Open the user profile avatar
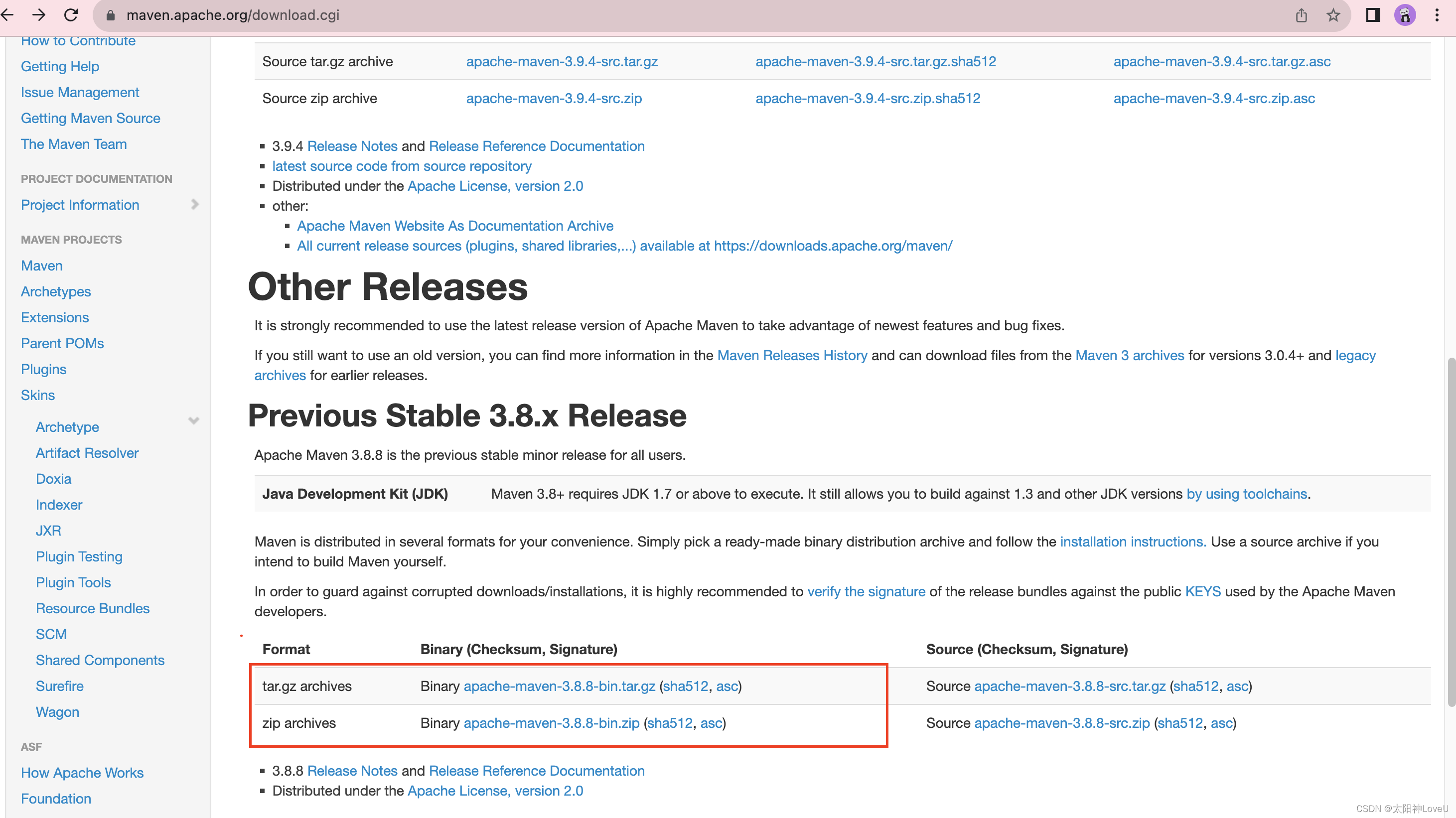 point(1405,15)
